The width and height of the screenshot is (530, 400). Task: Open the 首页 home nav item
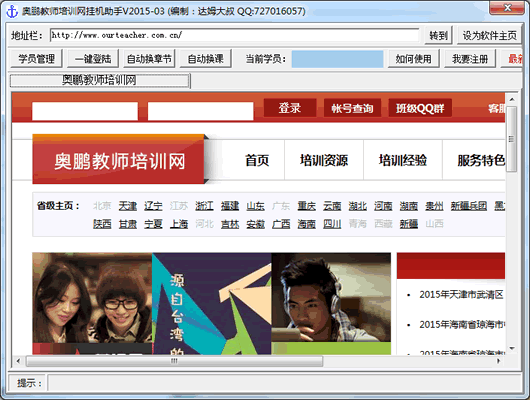click(x=257, y=160)
